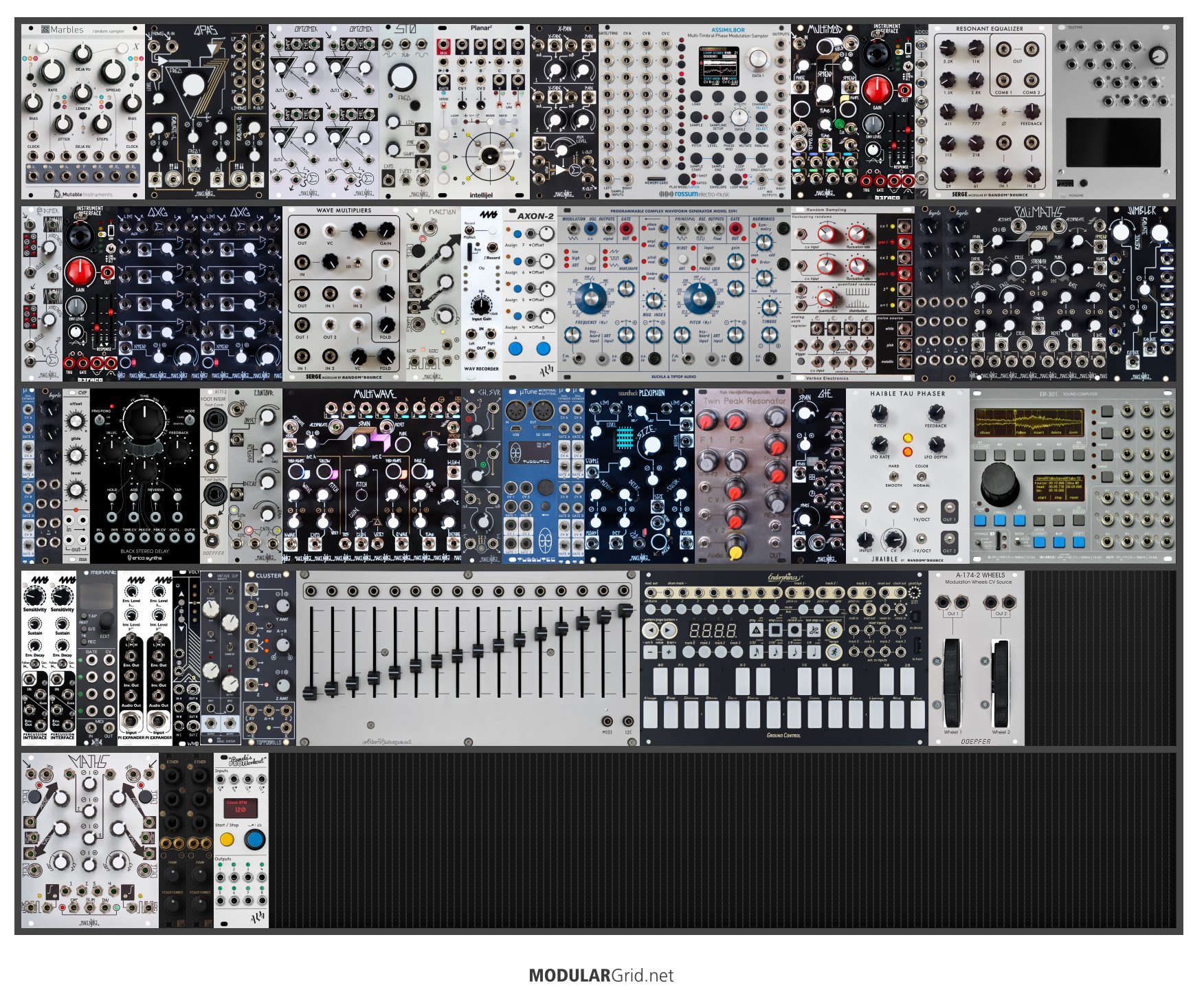Click the Erica Synths logo on Black Stereo Delay
The width and height of the screenshot is (1204, 990).
point(144,558)
